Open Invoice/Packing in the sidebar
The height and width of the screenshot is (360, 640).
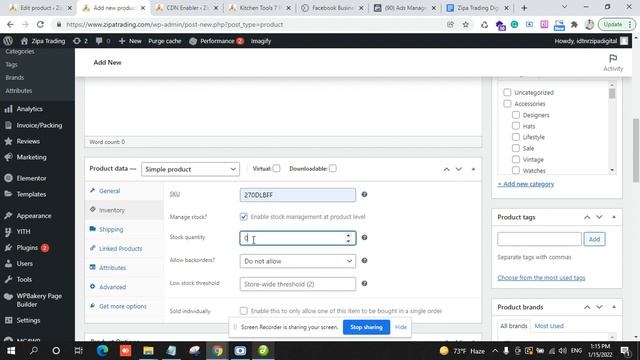(x=39, y=125)
